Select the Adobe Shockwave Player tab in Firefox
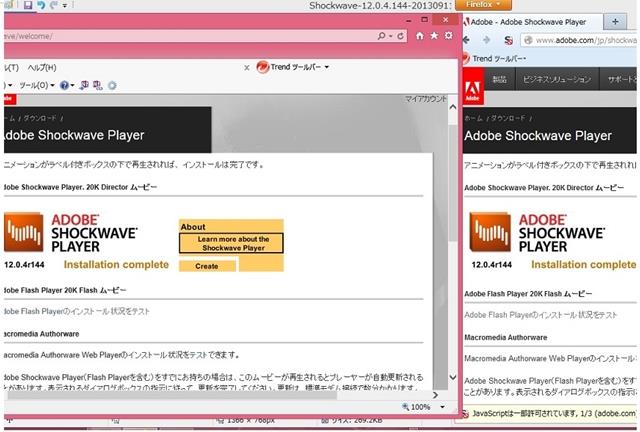The height and width of the screenshot is (432, 640). pyautogui.click(x=531, y=22)
